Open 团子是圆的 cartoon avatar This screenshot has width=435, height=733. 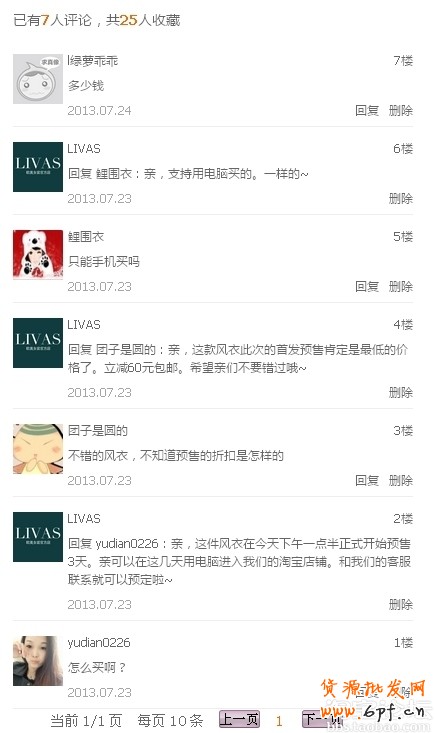pyautogui.click(x=38, y=449)
